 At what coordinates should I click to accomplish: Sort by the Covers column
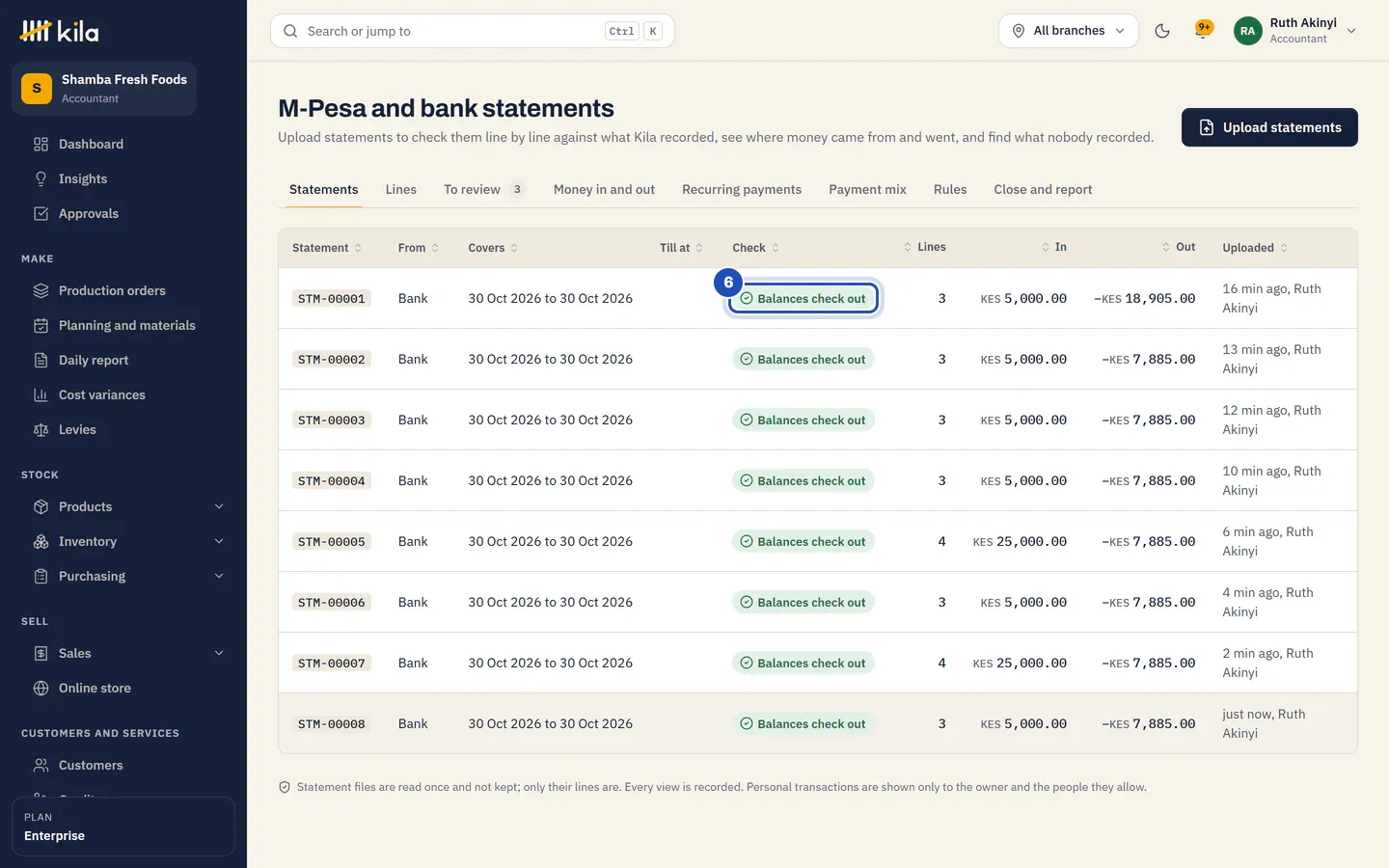493,248
